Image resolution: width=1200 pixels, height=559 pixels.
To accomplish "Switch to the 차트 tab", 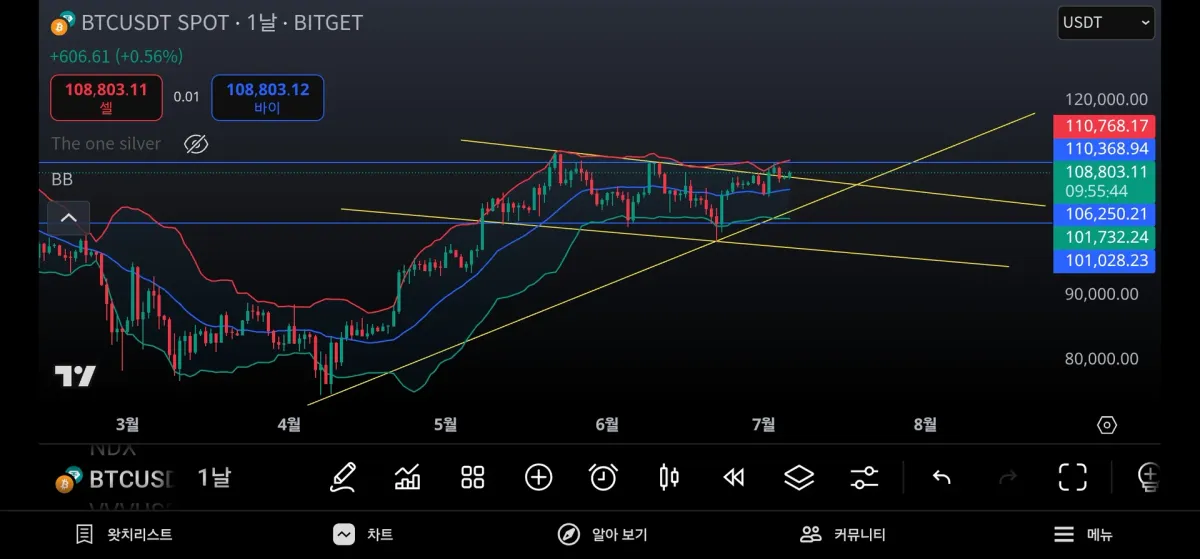I will [364, 535].
